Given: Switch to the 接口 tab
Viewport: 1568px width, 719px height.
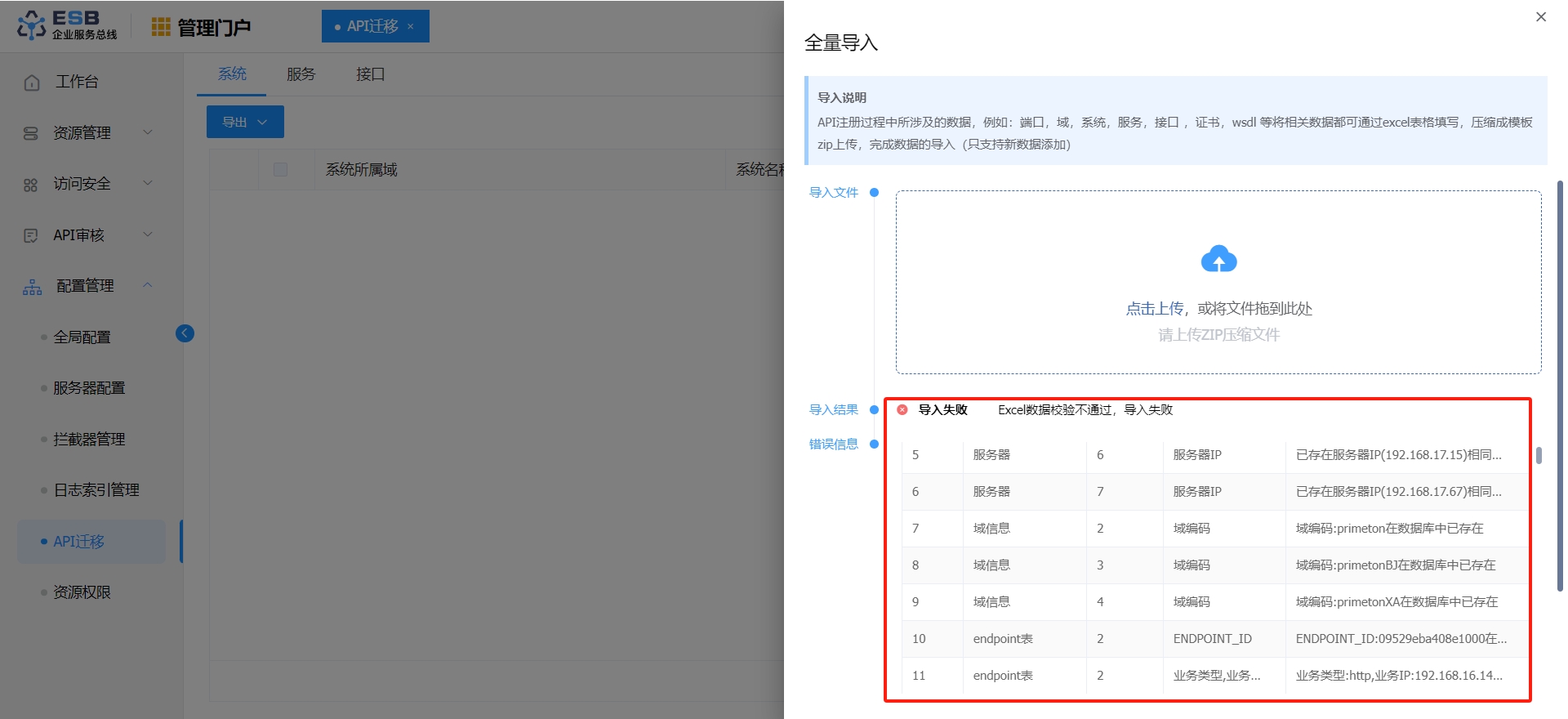Looking at the screenshot, I should pyautogui.click(x=370, y=74).
